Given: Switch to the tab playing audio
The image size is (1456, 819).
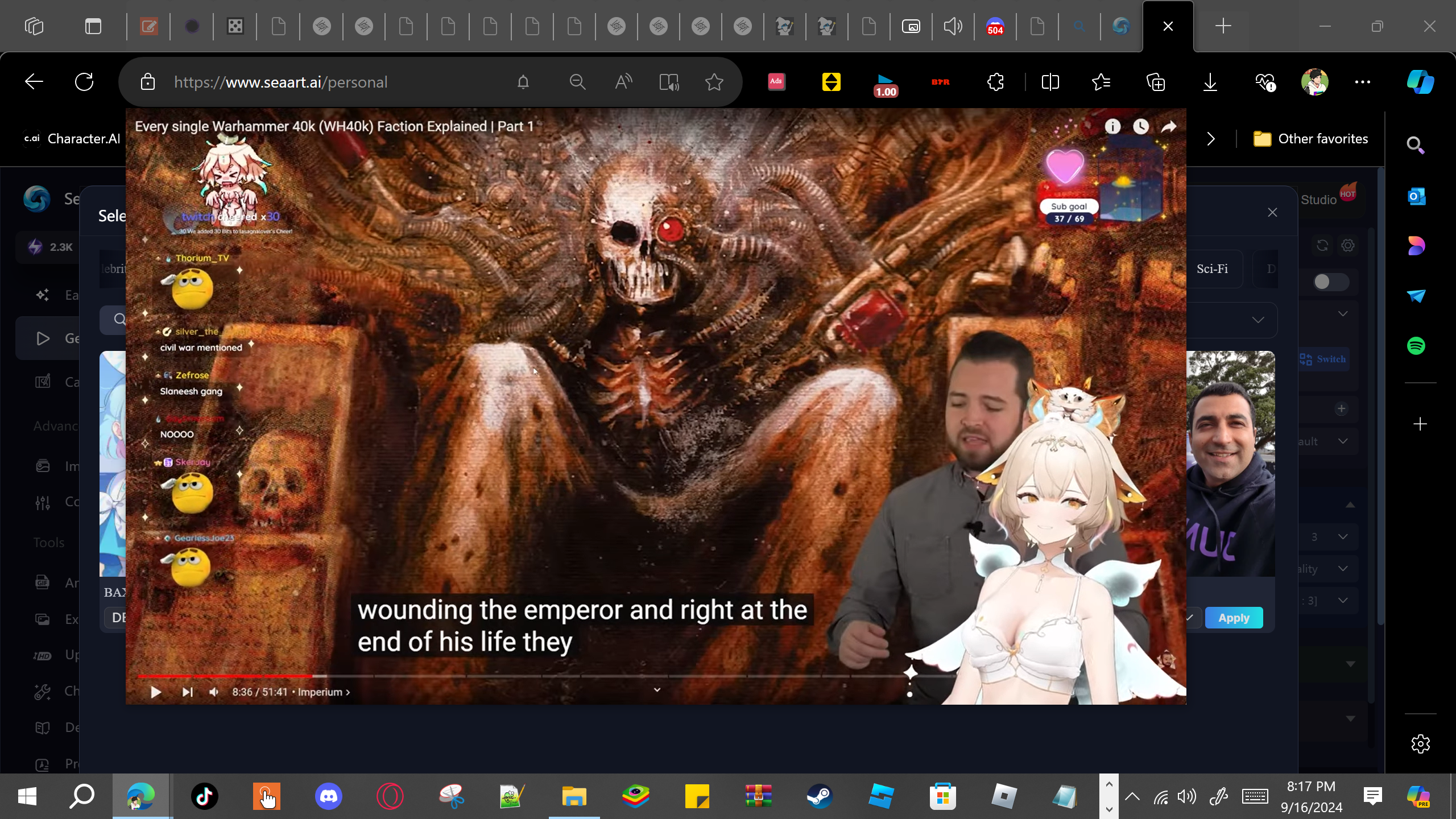Looking at the screenshot, I should coord(953,26).
